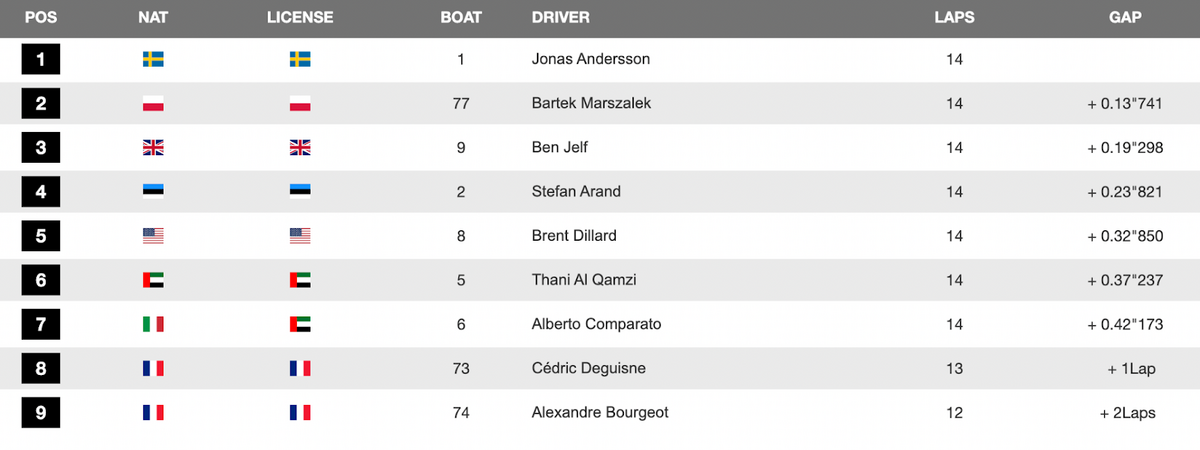Select the DRIVER column header
Viewport: 1200px width, 450px height.
(561, 17)
